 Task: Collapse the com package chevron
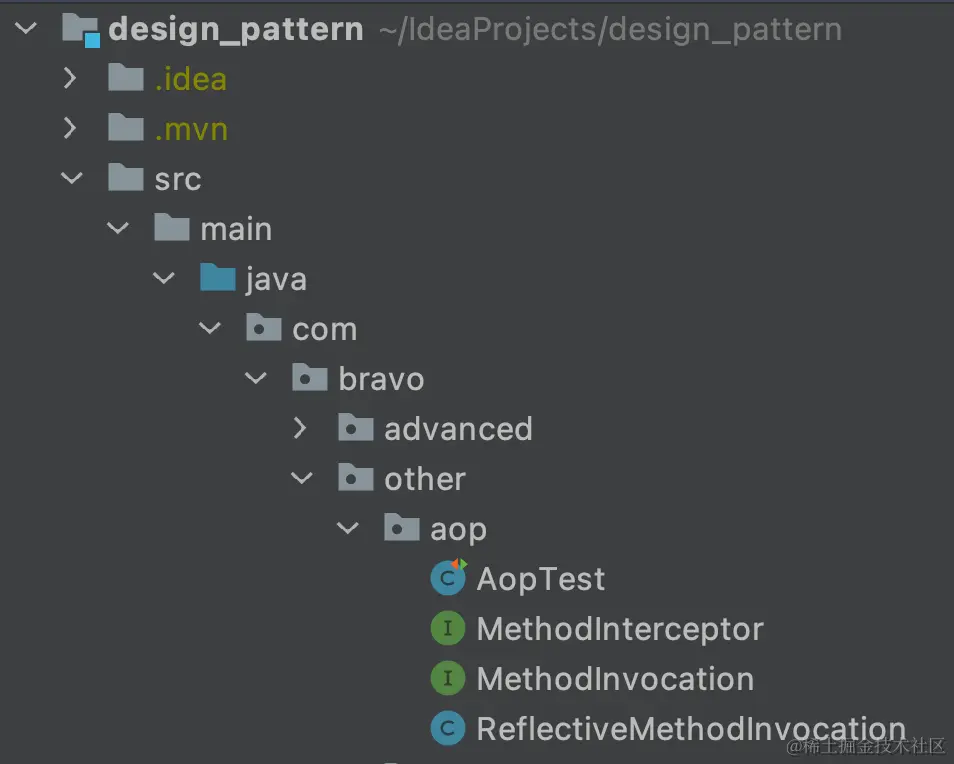click(210, 328)
